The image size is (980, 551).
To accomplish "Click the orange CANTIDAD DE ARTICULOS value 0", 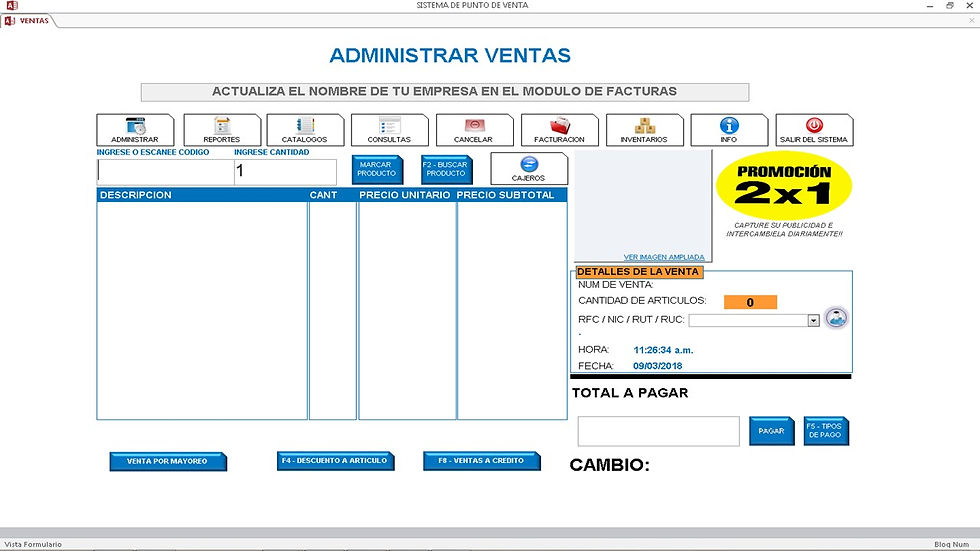I will click(750, 302).
